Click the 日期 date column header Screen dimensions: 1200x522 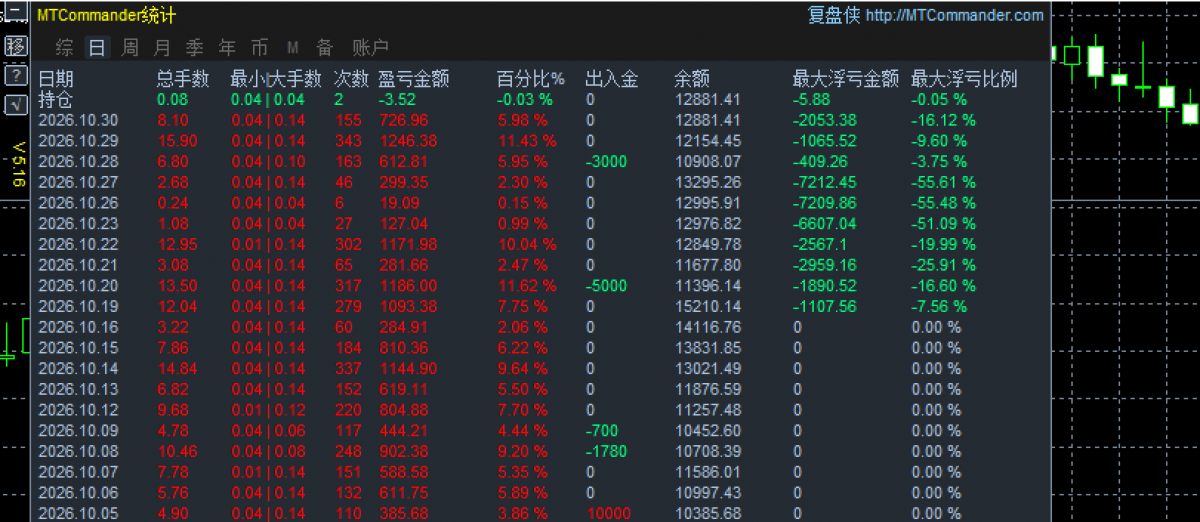(56, 79)
